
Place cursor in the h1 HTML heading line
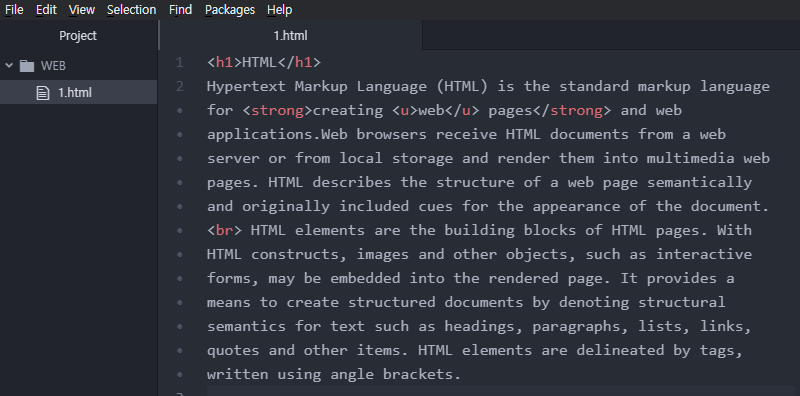point(264,63)
